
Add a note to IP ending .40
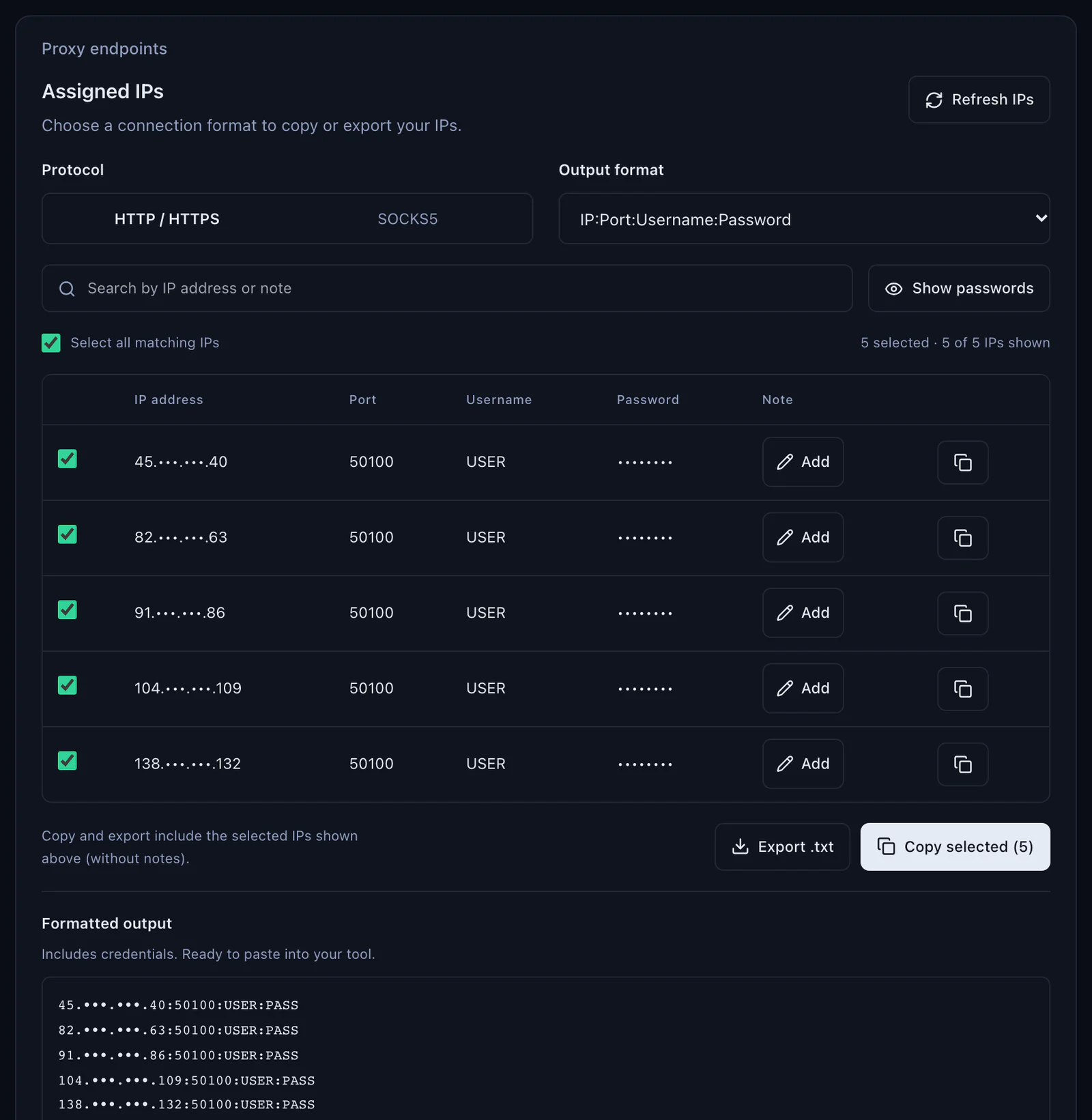803,462
